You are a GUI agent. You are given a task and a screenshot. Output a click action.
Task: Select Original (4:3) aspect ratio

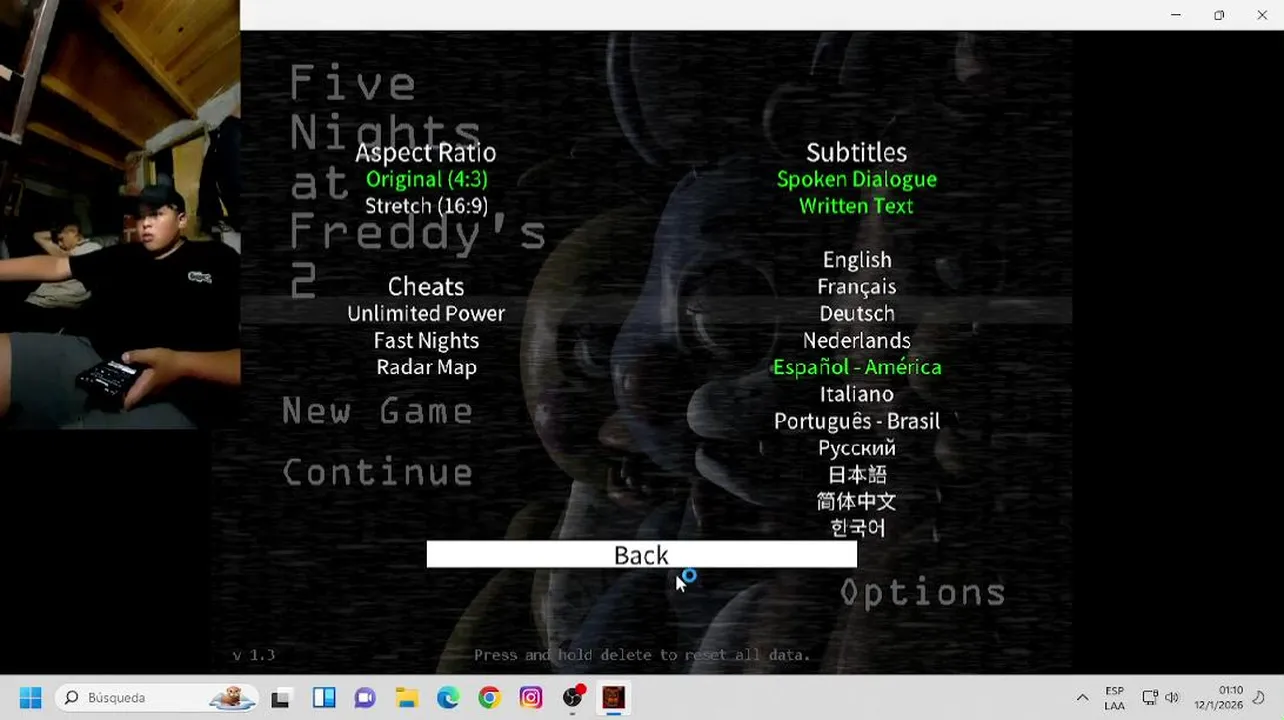pyautogui.click(x=426, y=179)
